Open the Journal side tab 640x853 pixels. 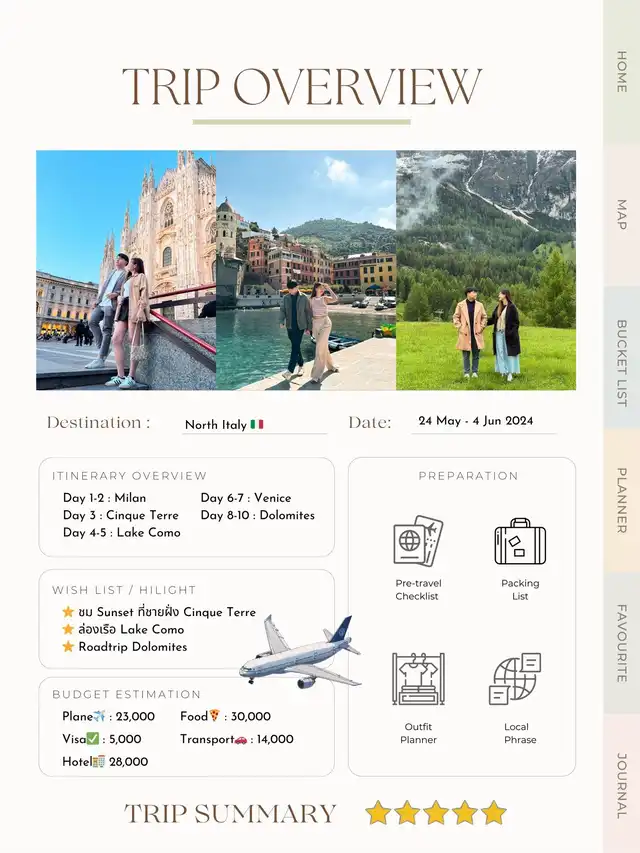(621, 786)
